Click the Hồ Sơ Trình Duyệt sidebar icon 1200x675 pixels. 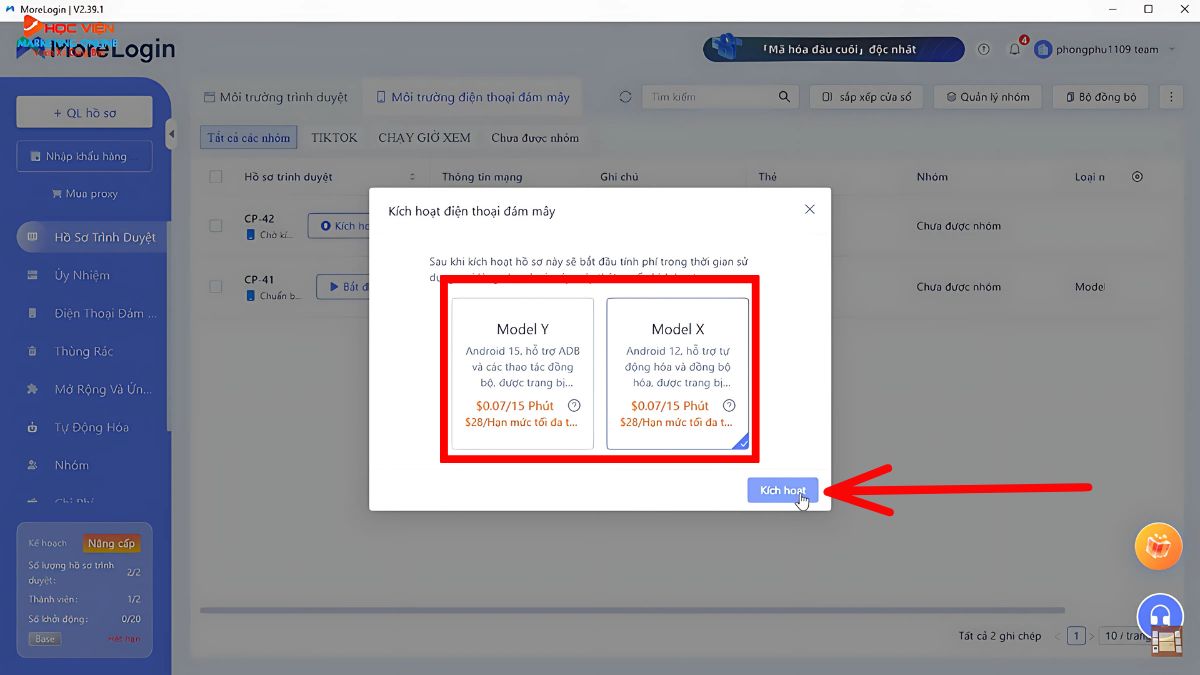33,237
